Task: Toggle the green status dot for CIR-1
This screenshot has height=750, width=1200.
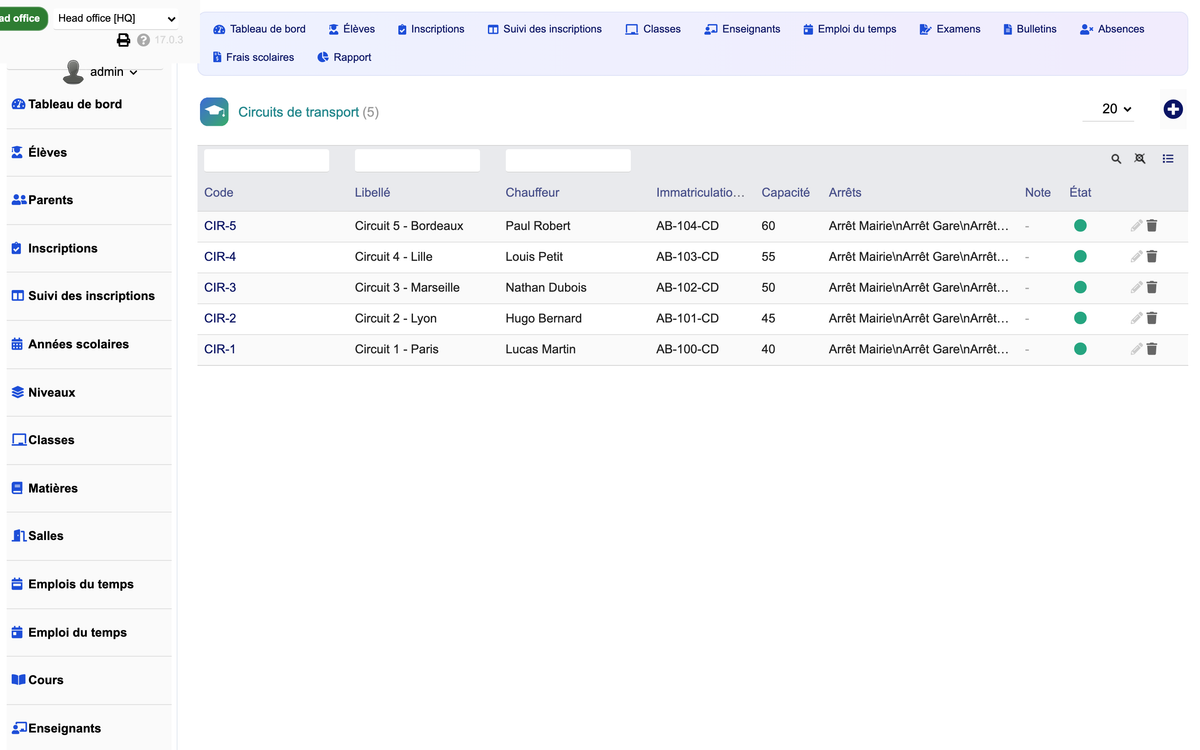Action: point(1080,350)
